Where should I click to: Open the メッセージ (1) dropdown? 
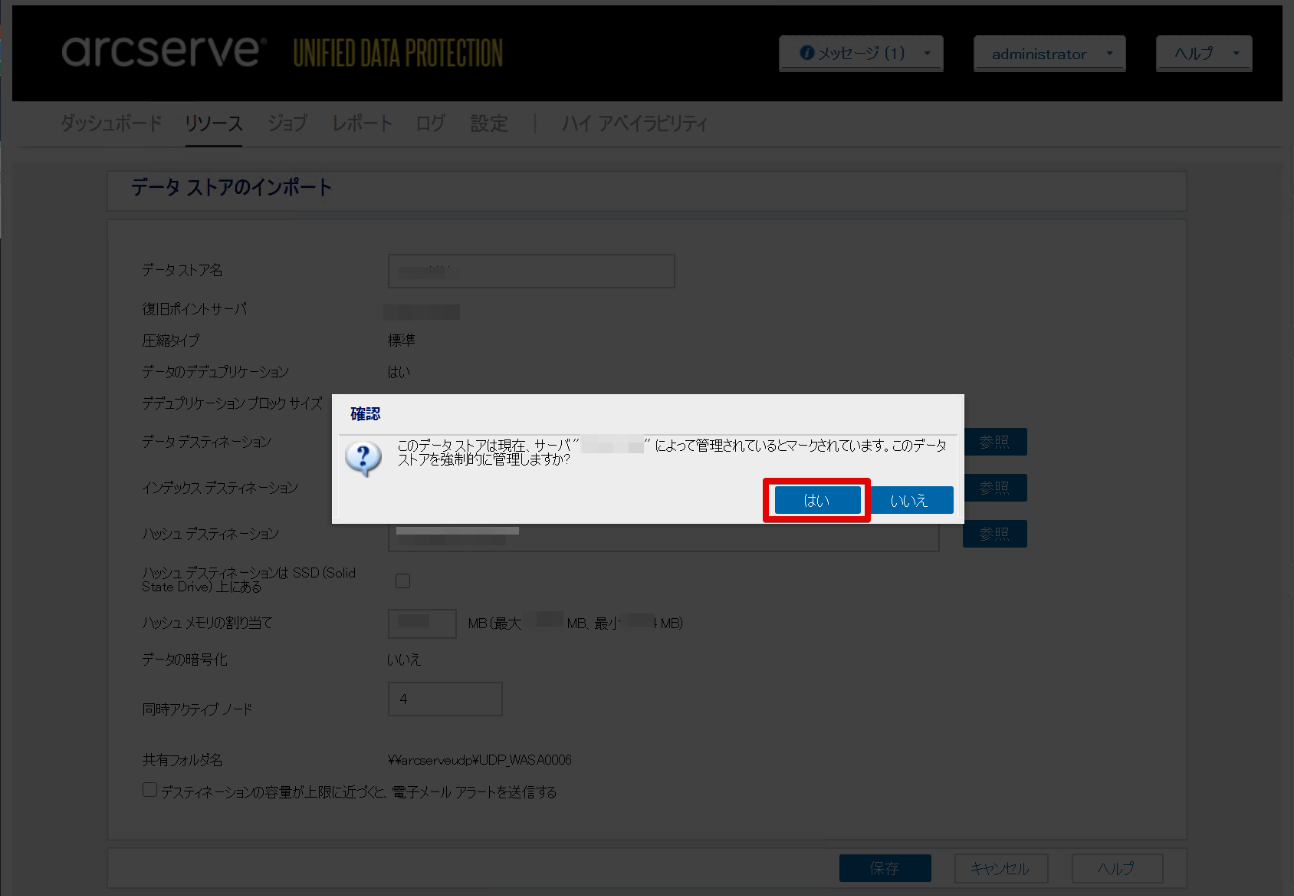(x=861, y=53)
